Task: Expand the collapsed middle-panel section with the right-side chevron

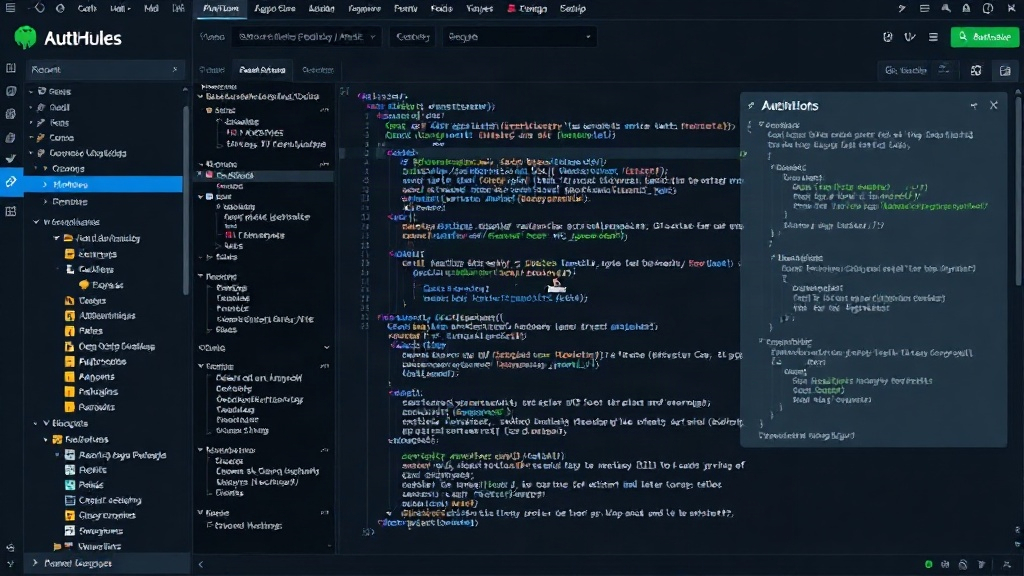Action: coord(326,348)
